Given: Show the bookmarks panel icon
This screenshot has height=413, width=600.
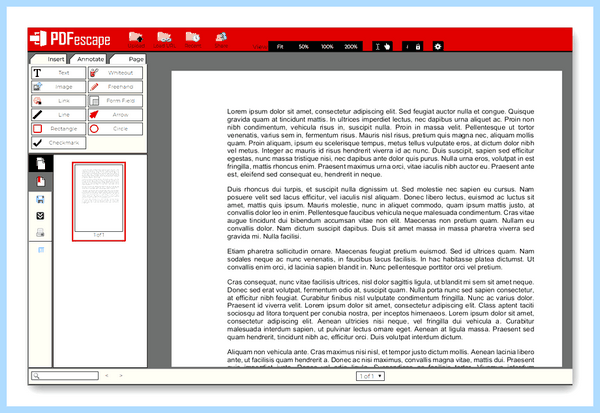Looking at the screenshot, I should point(40,181).
